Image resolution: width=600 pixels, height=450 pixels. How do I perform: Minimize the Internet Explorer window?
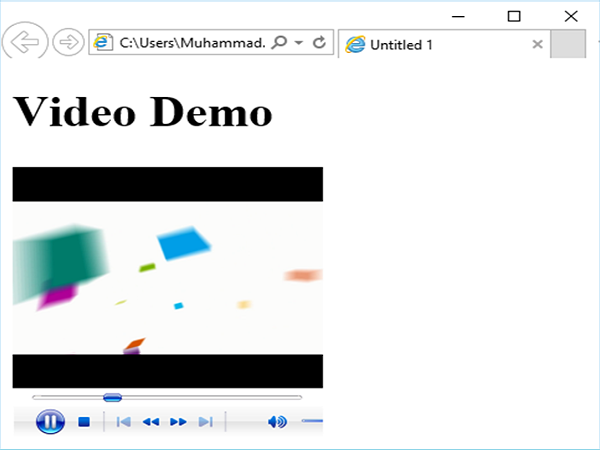point(458,16)
